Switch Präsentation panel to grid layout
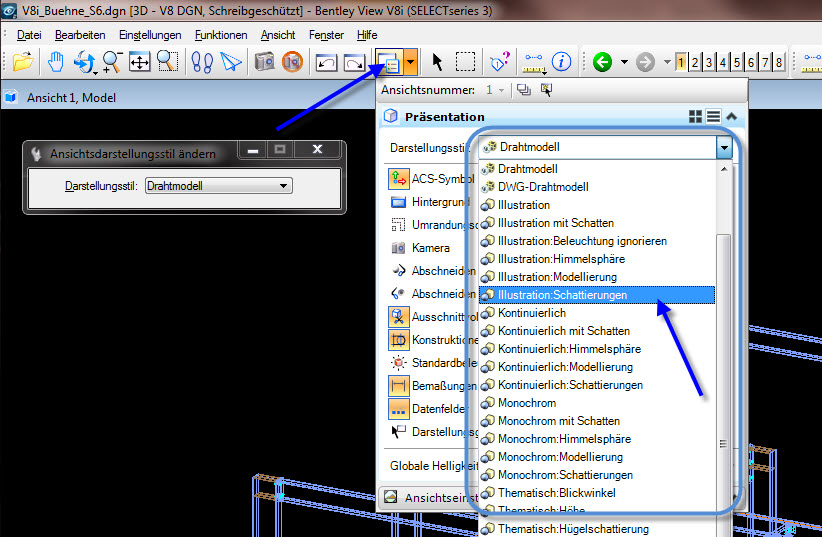The width and height of the screenshot is (822, 537). pos(695,116)
